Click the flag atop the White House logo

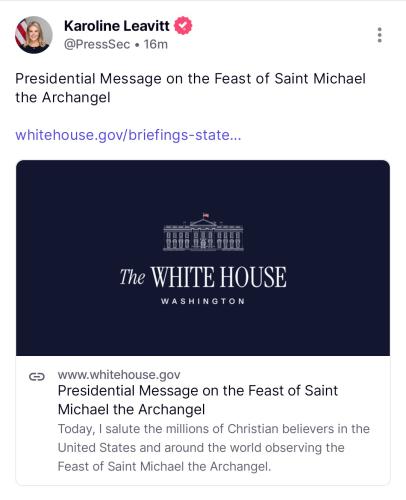click(206, 215)
